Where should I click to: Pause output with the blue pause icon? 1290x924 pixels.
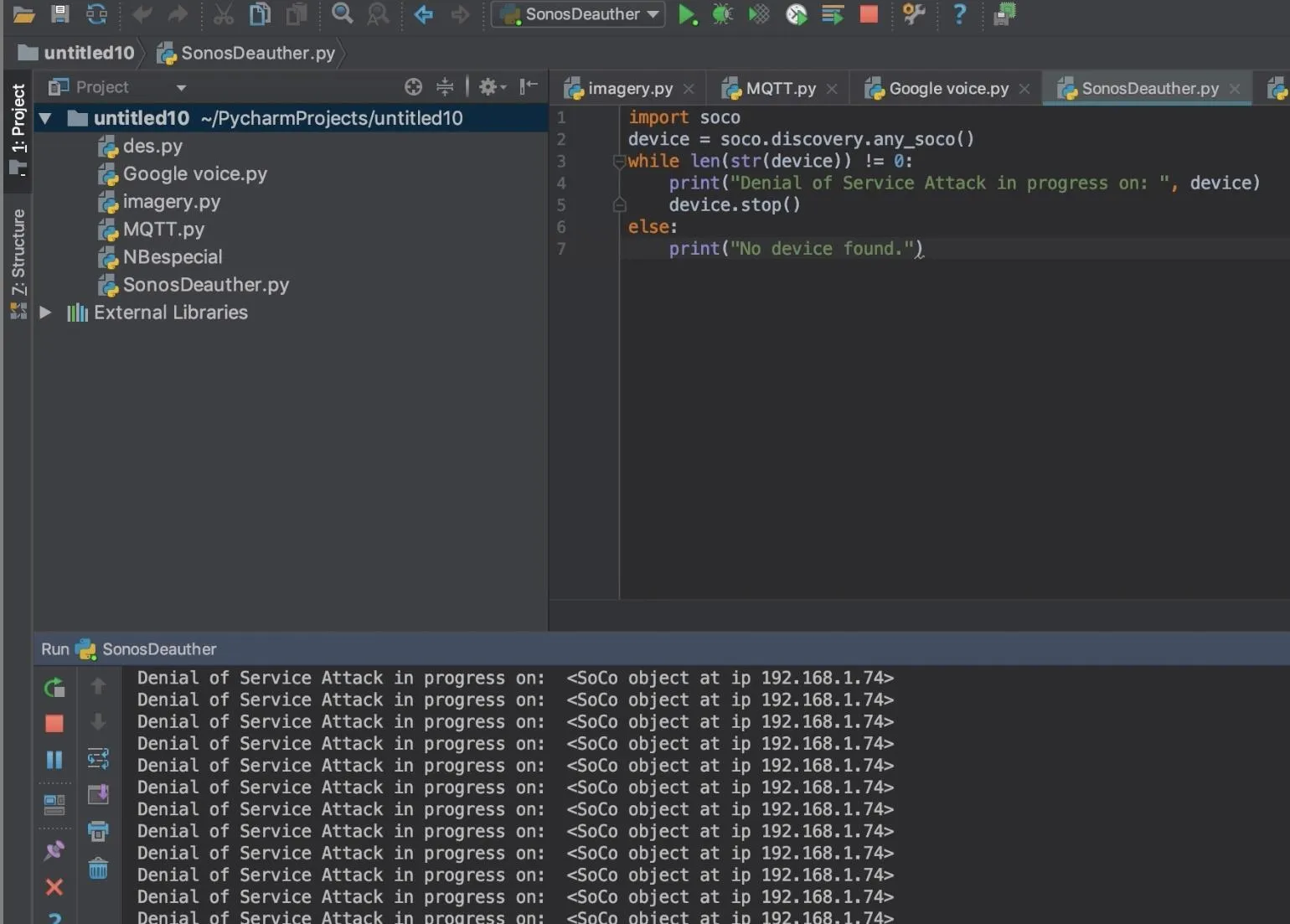(x=54, y=760)
